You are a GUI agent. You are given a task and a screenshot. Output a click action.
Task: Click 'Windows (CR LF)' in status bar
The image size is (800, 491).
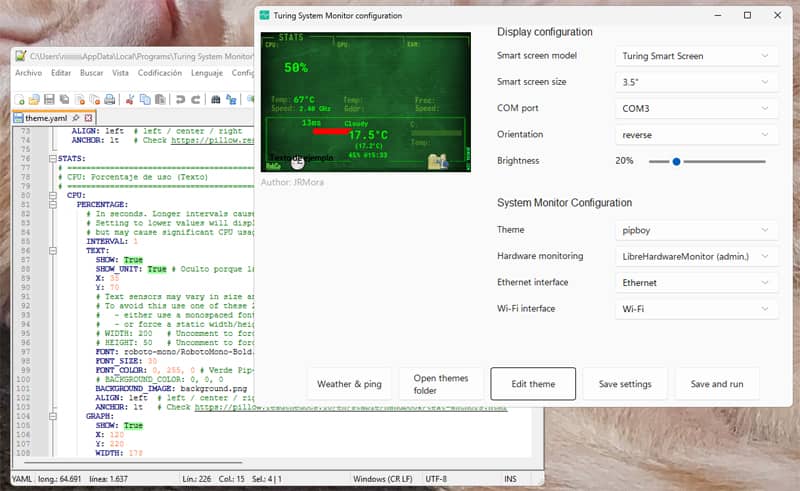click(x=383, y=479)
